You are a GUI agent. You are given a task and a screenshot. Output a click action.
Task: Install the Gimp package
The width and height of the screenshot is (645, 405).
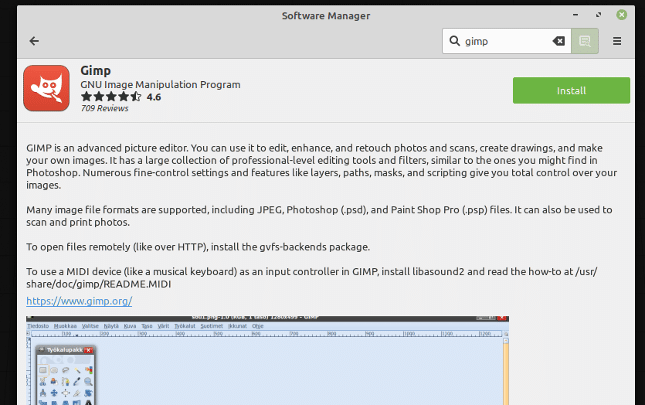(x=571, y=90)
